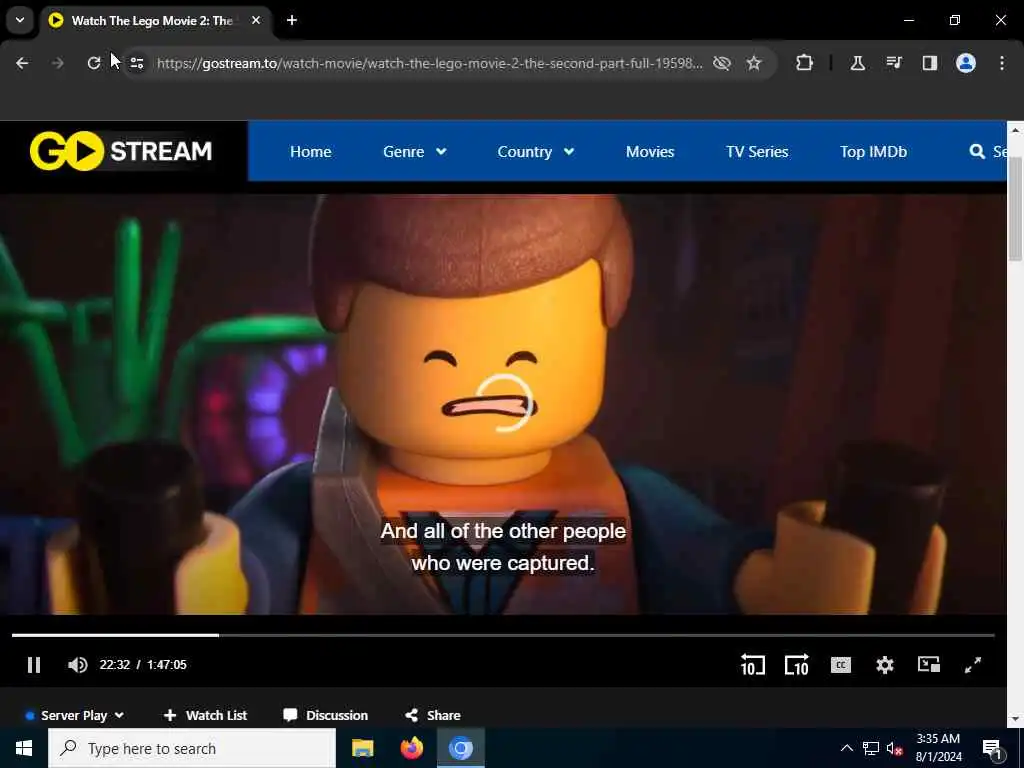Open a new browser tab
Viewport: 1024px width, 768px height.
[292, 20]
